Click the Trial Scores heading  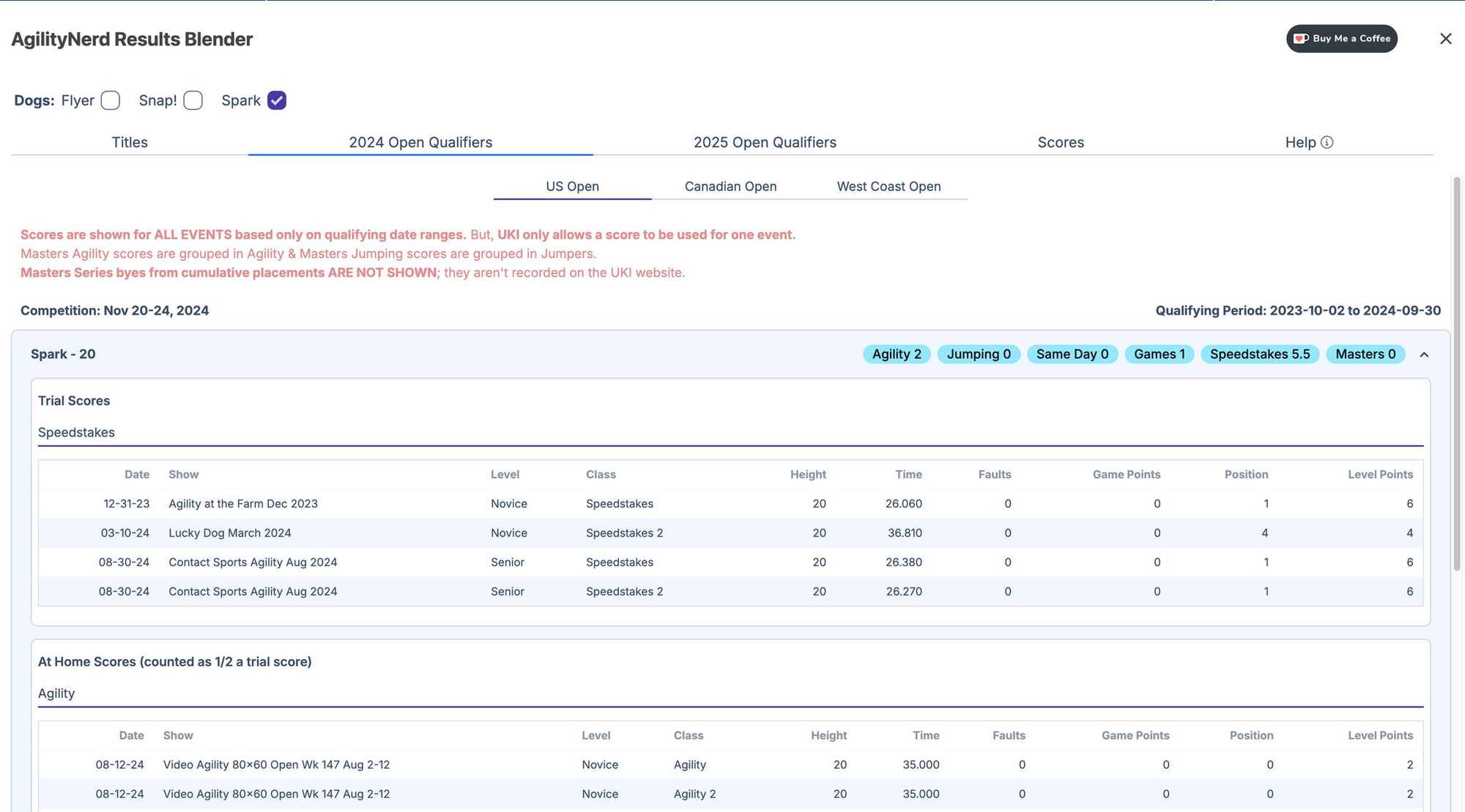74,401
